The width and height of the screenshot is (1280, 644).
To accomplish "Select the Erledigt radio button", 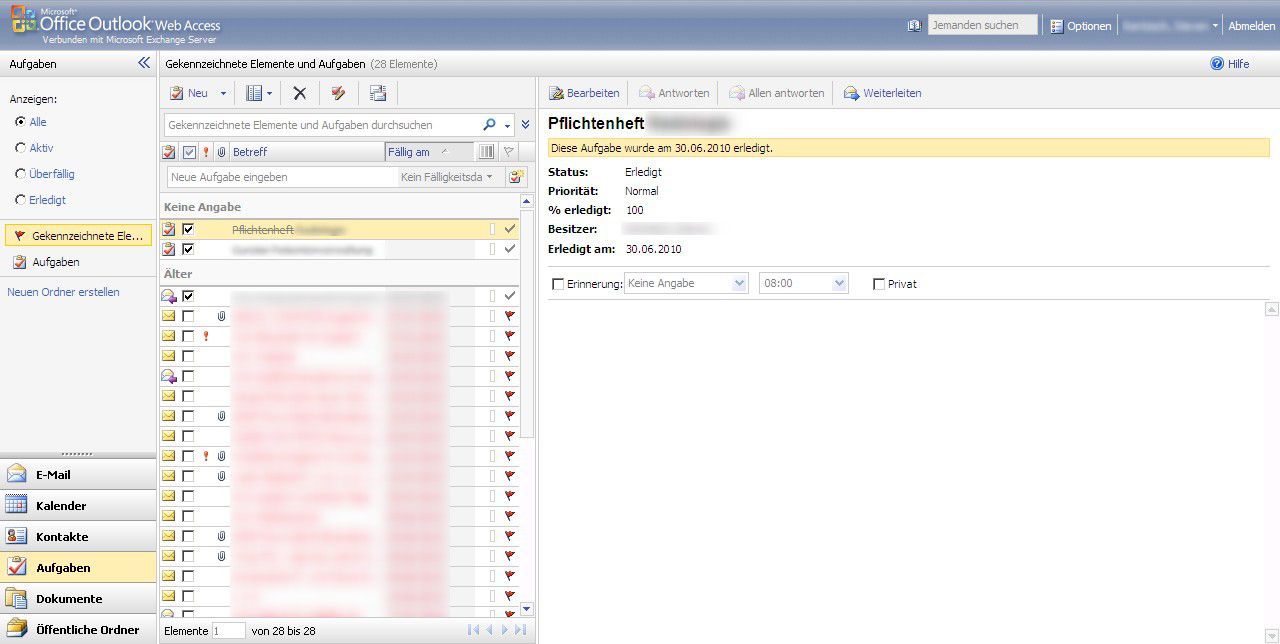I will tap(21, 200).
